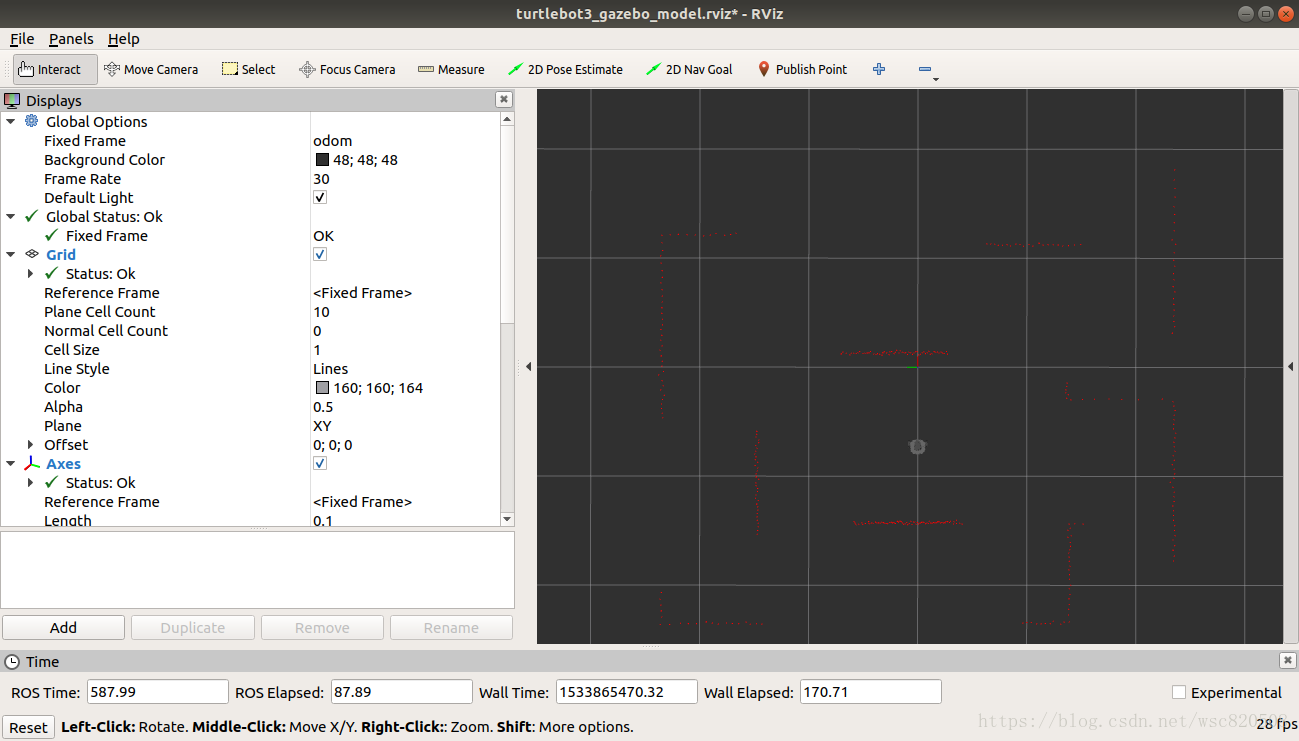Click the Duplicate button
Image resolution: width=1299 pixels, height=741 pixels.
[193, 627]
